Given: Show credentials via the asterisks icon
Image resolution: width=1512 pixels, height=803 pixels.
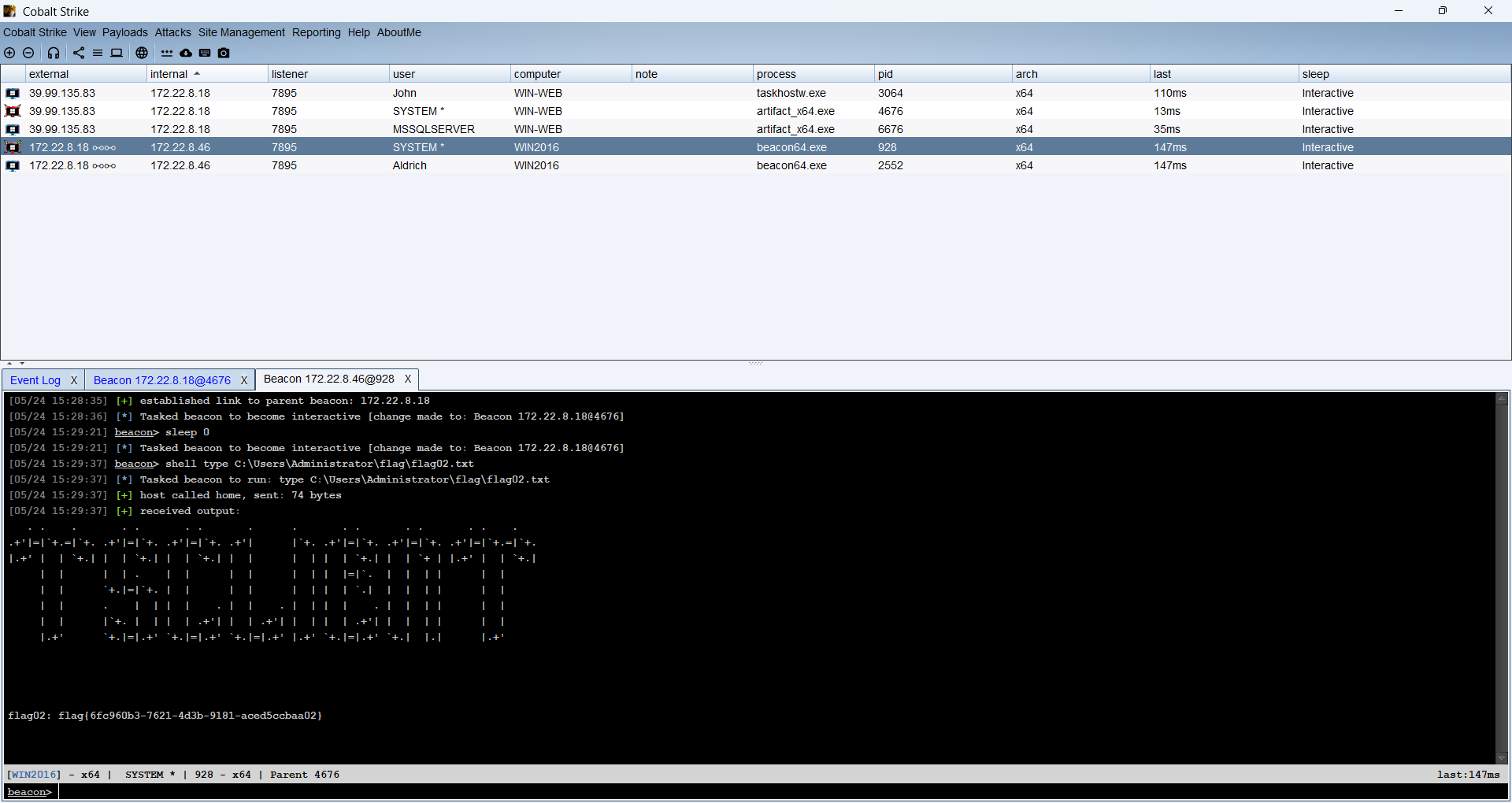Looking at the screenshot, I should (167, 53).
